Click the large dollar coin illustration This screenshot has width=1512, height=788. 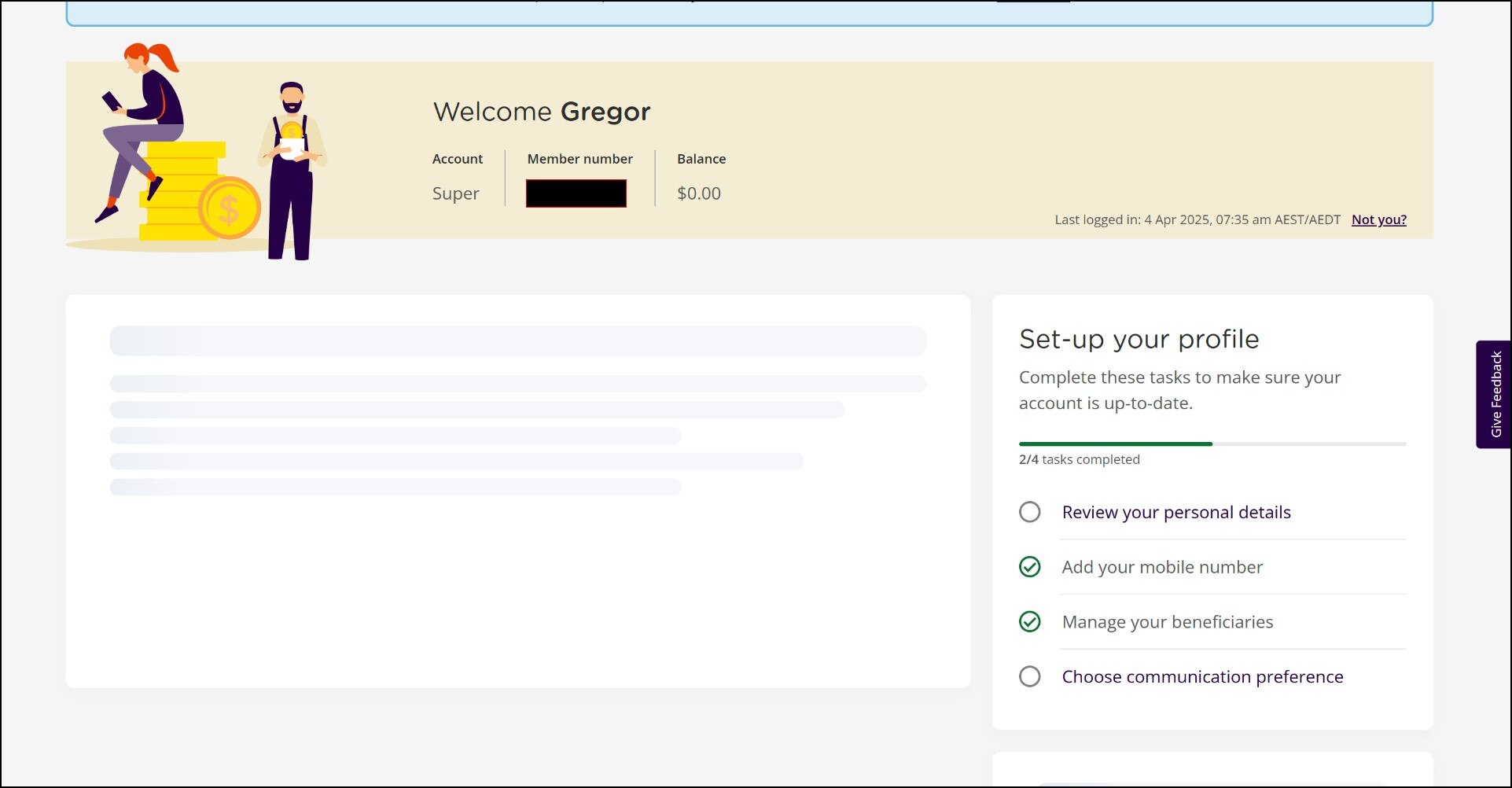click(x=229, y=208)
